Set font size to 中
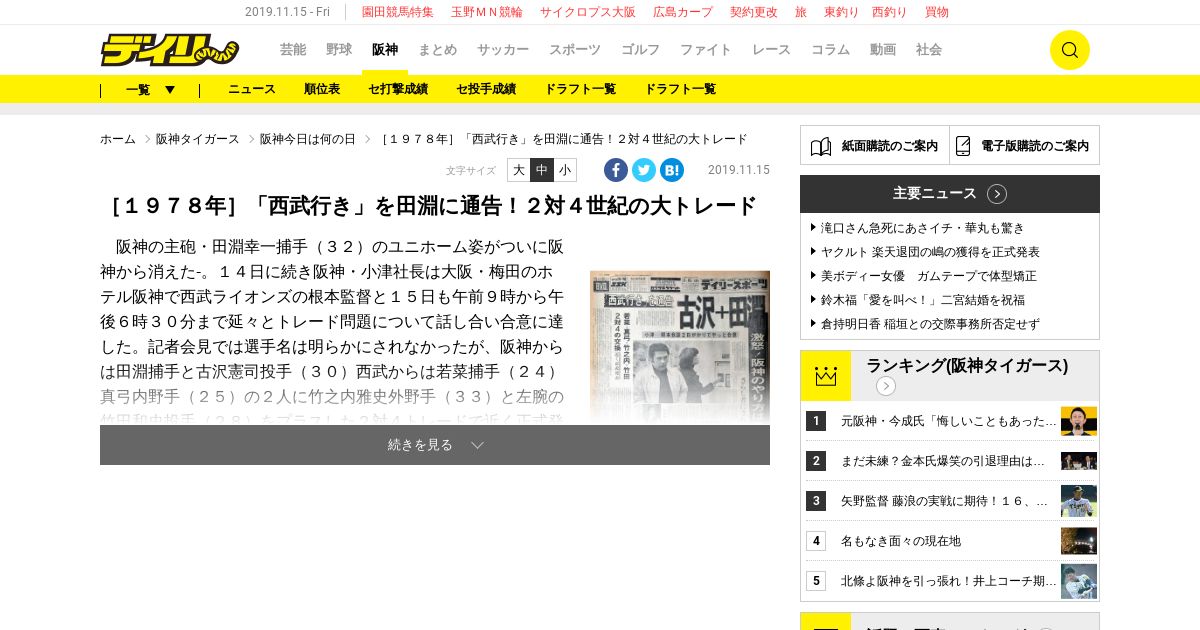Screen dimensions: 1200x630 coord(542,170)
